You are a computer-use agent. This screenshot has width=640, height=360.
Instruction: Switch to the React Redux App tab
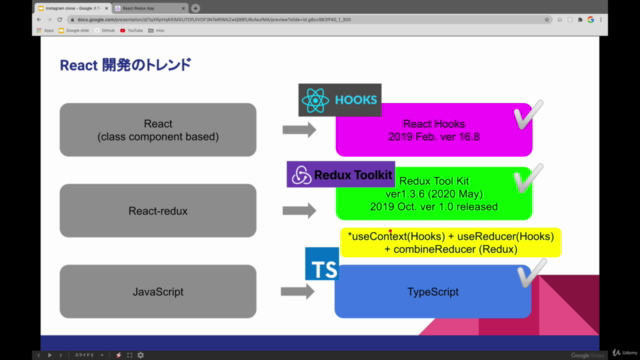click(x=150, y=8)
